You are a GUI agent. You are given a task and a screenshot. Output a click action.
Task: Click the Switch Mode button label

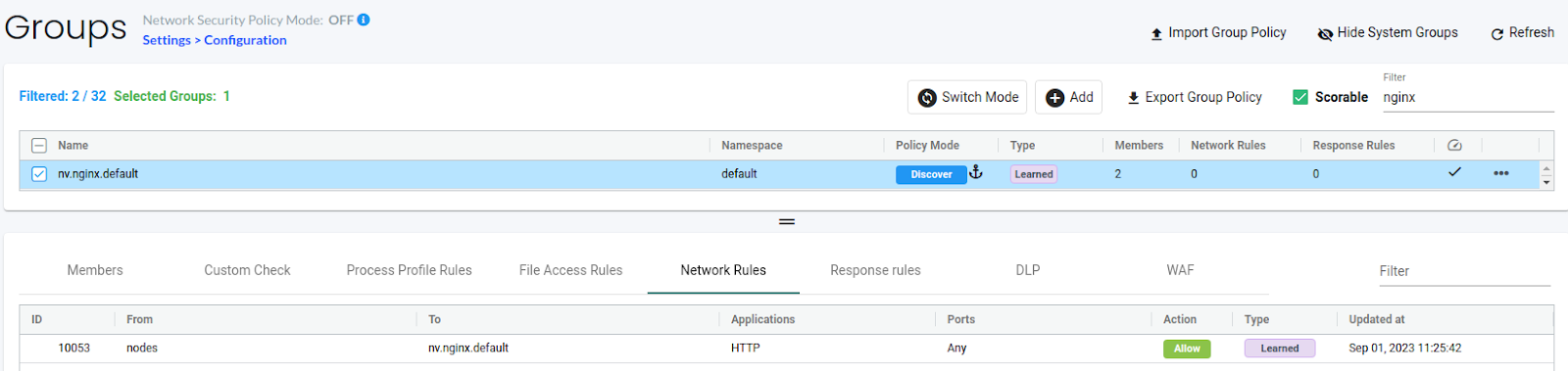(x=980, y=97)
